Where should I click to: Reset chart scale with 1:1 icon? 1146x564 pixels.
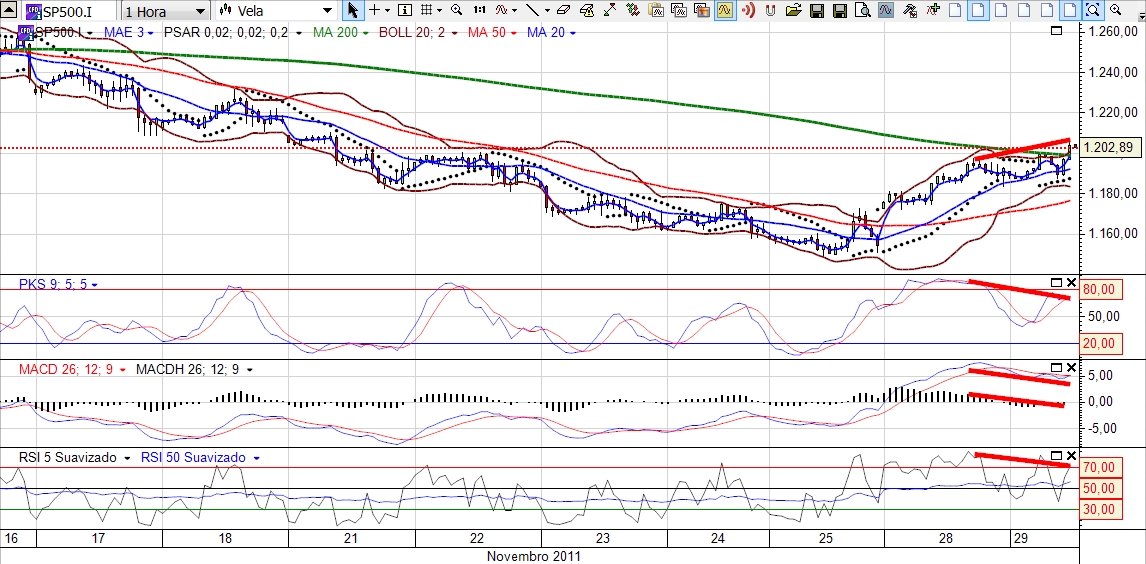click(479, 10)
